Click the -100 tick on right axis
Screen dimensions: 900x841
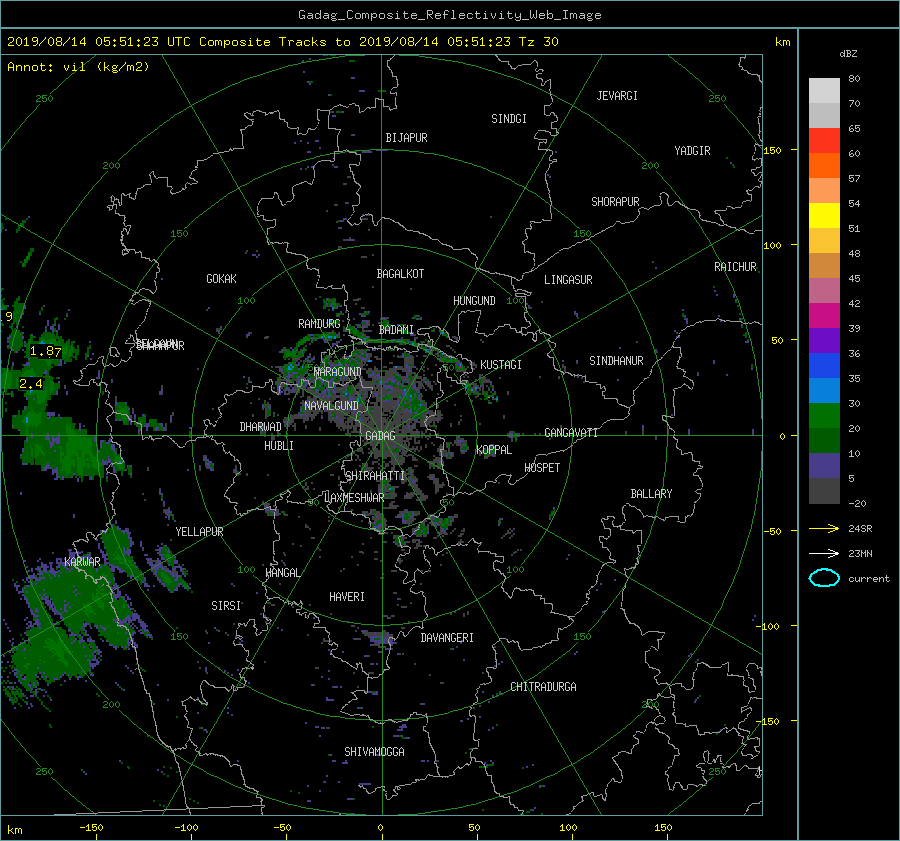767,626
